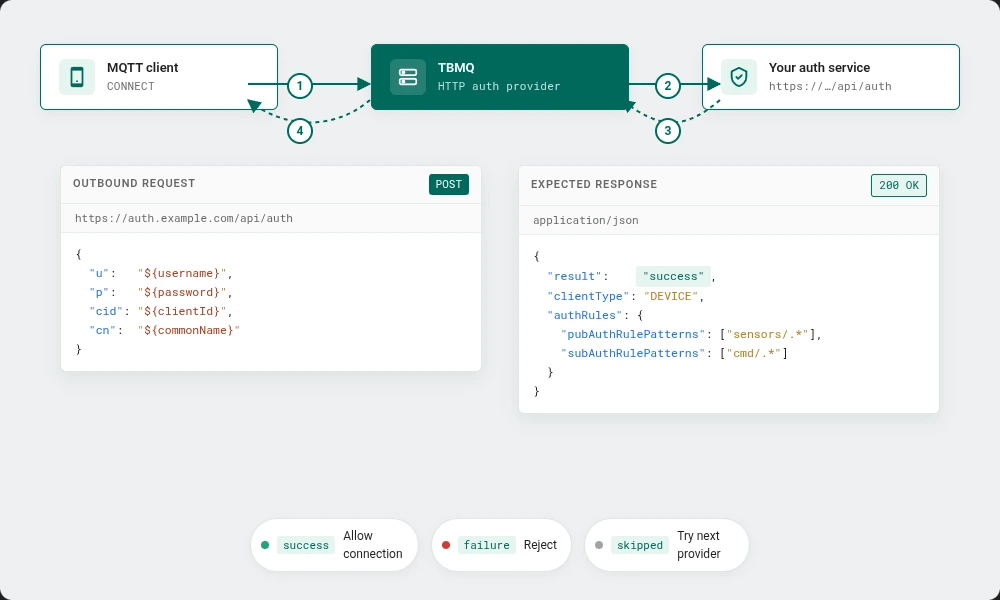Image resolution: width=1000 pixels, height=600 pixels.
Task: Click the OUTBOUND REQUEST header
Action: [134, 183]
